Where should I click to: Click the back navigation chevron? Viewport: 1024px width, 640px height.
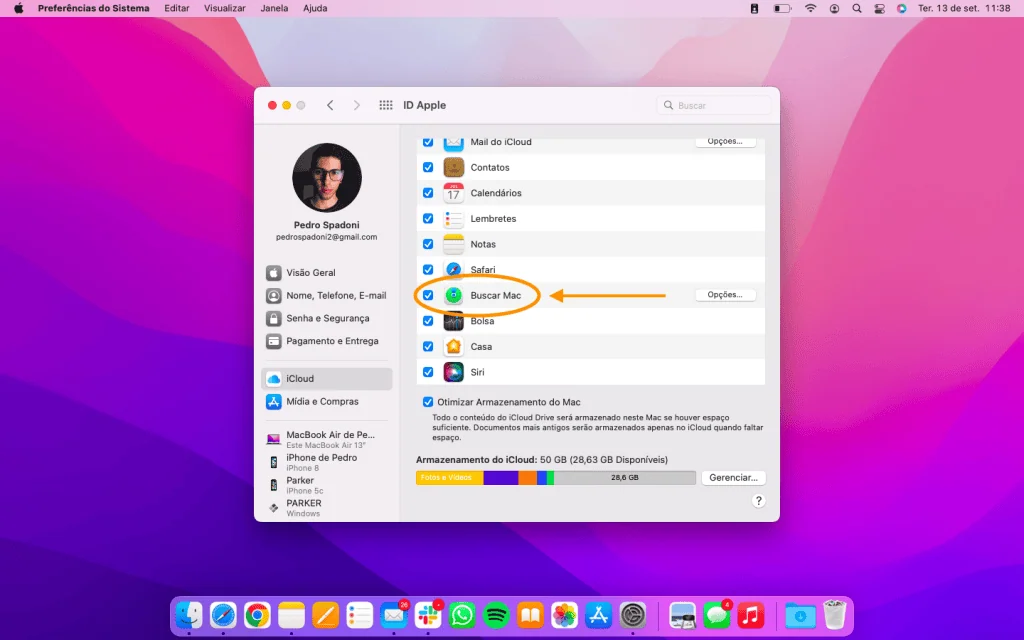click(x=330, y=104)
